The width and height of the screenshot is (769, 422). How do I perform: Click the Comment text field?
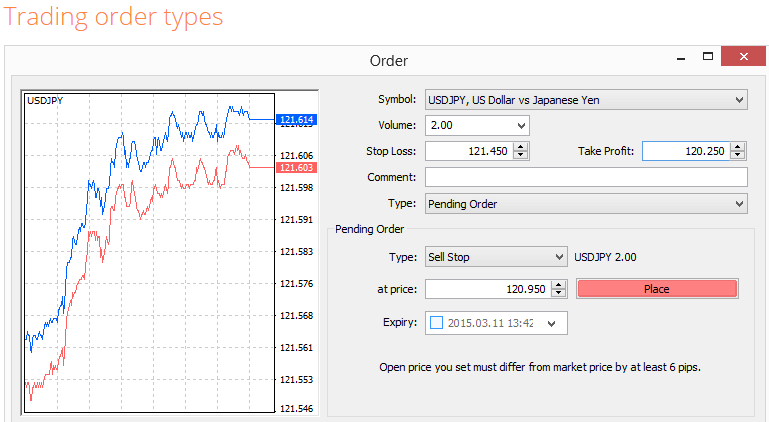pyautogui.click(x=586, y=177)
